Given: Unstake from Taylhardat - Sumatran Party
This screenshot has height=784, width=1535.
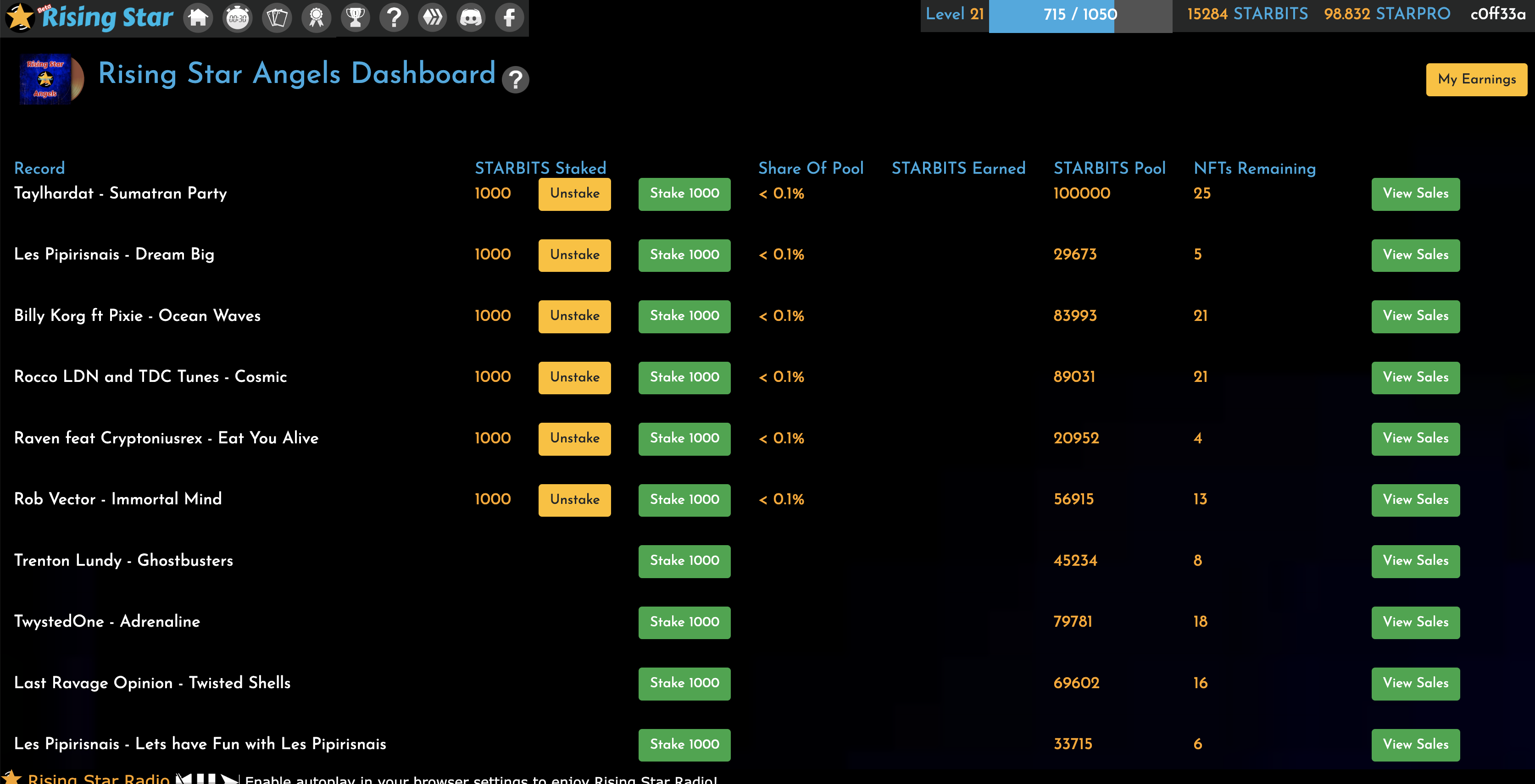Looking at the screenshot, I should [x=574, y=193].
